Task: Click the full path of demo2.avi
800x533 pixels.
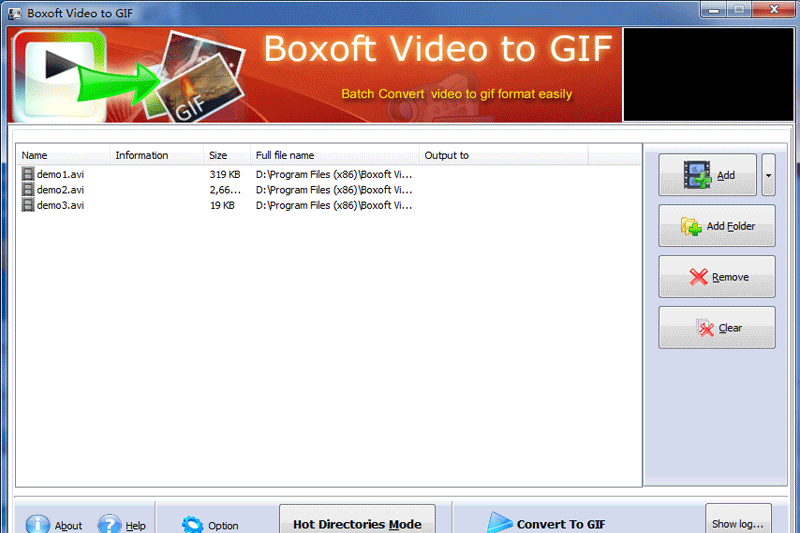Action: tap(334, 190)
